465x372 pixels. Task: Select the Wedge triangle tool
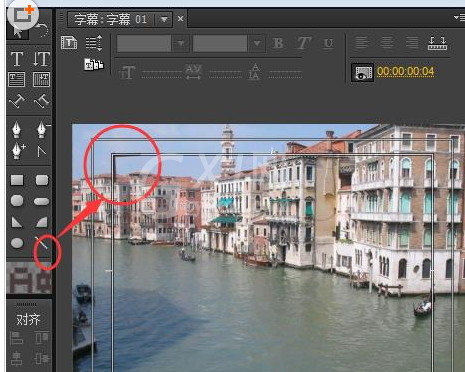coord(17,222)
